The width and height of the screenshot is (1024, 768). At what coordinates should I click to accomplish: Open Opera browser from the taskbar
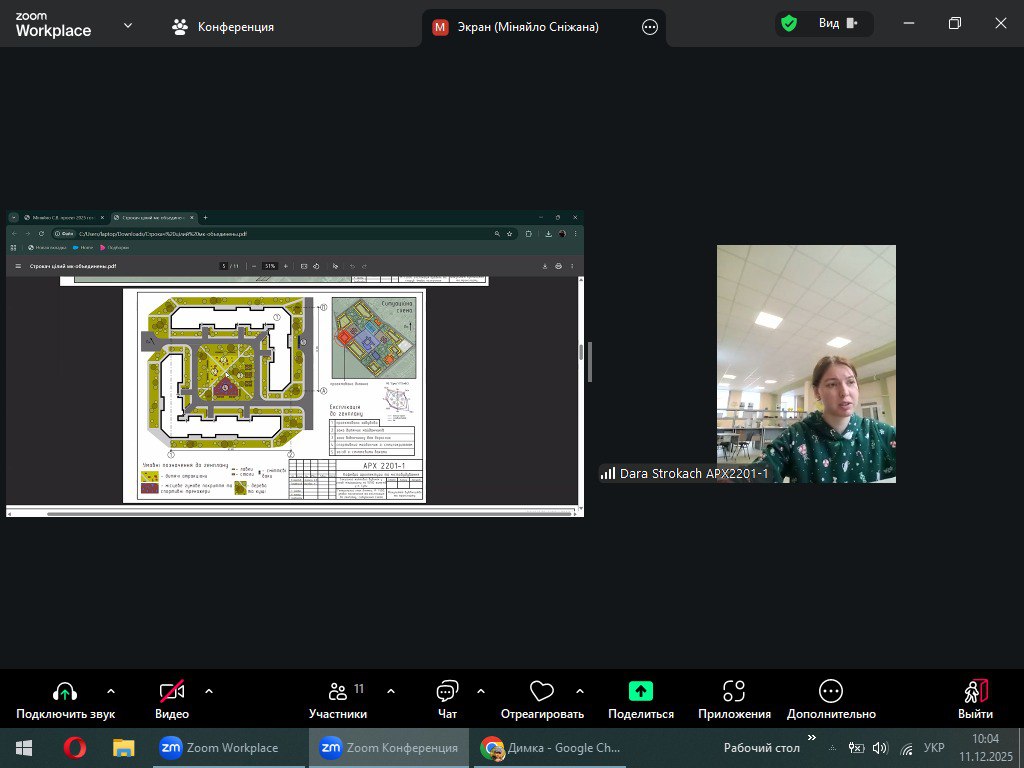pos(74,748)
